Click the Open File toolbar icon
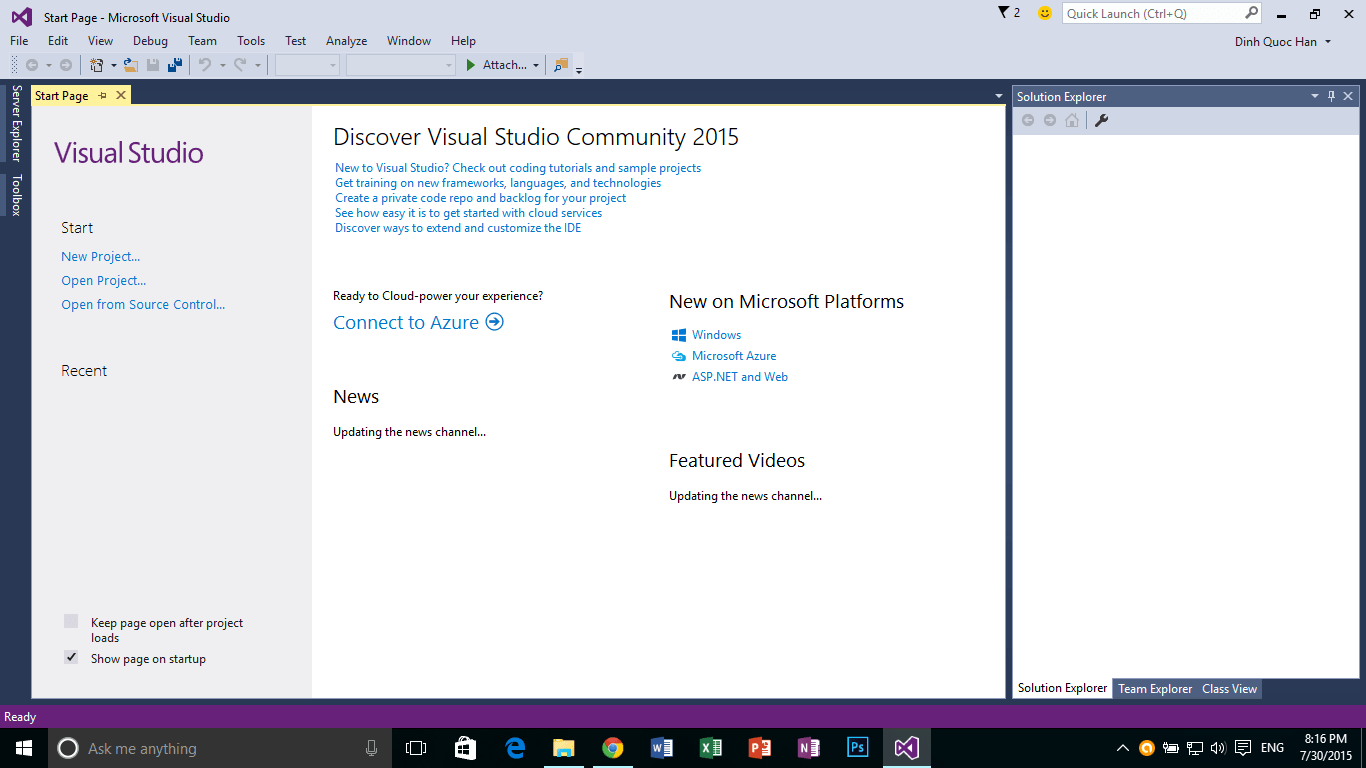 (x=130, y=65)
